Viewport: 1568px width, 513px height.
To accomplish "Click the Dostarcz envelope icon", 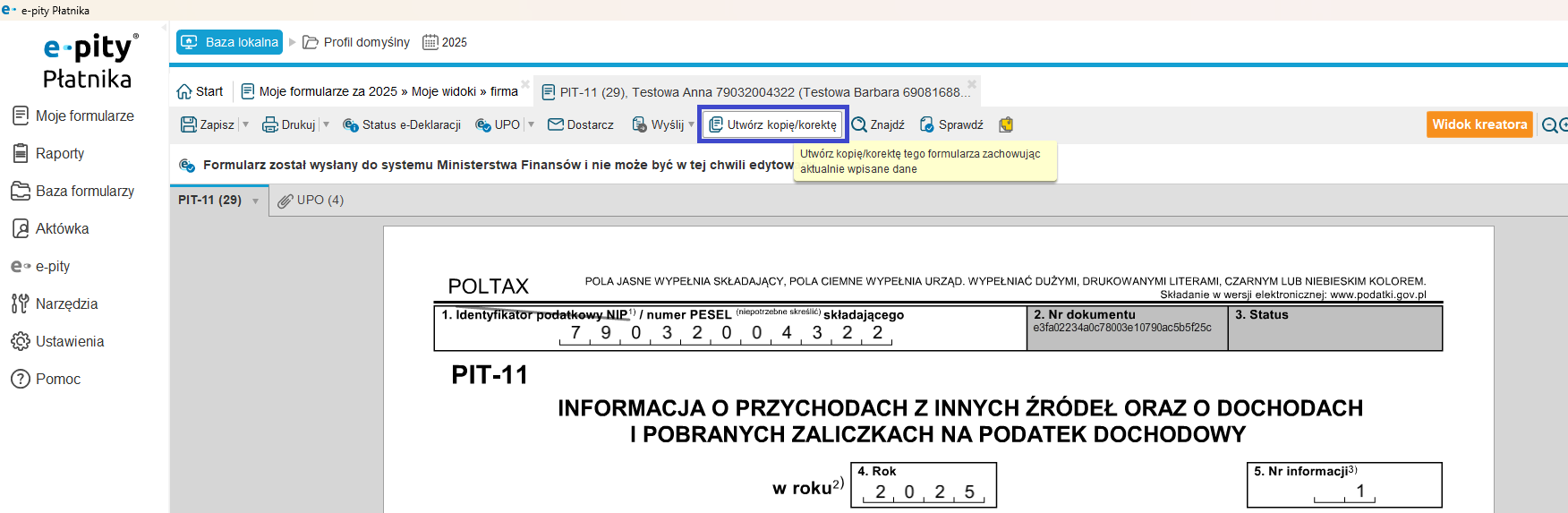I will click(556, 125).
